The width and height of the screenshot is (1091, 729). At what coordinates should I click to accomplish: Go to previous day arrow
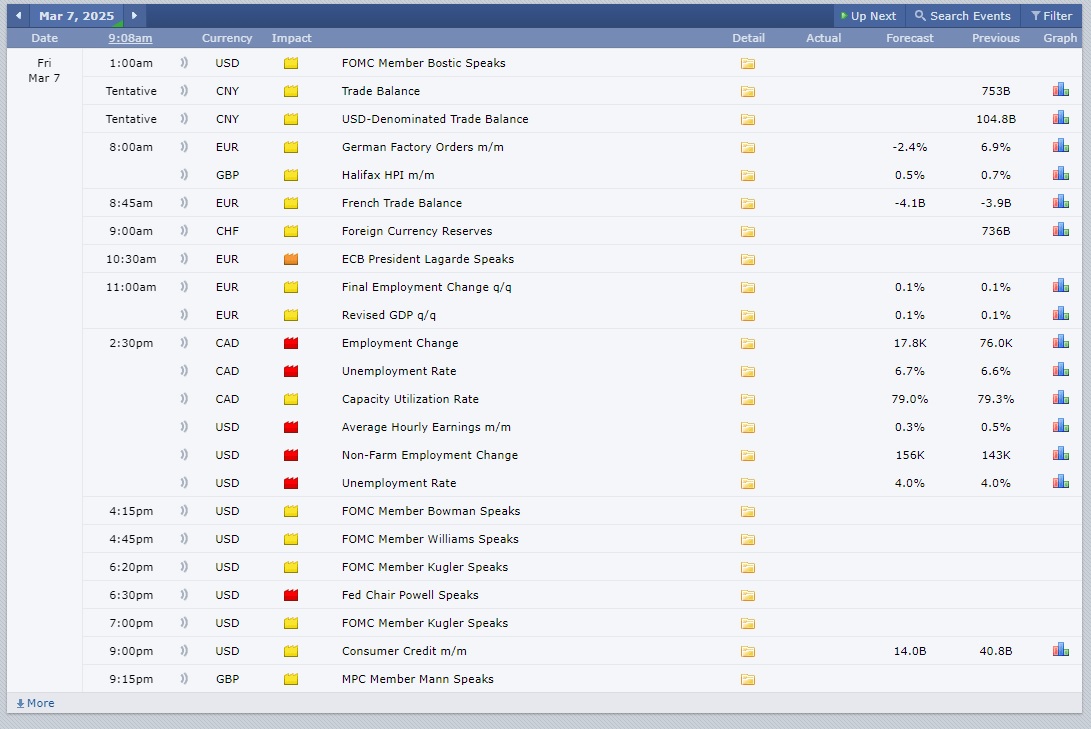point(19,15)
